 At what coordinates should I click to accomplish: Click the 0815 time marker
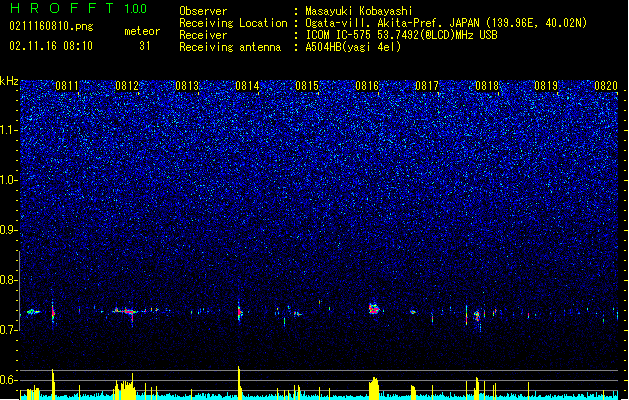coord(307,86)
